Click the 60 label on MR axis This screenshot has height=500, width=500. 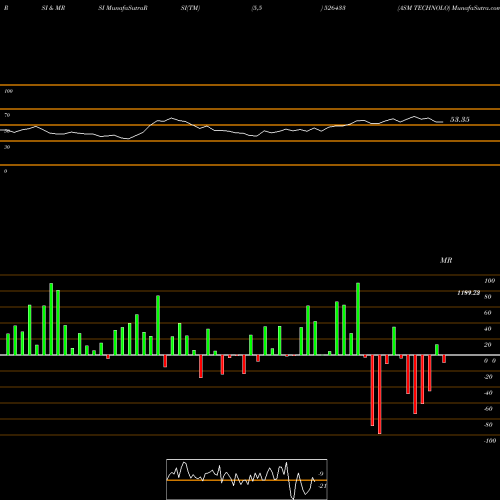click(488, 313)
